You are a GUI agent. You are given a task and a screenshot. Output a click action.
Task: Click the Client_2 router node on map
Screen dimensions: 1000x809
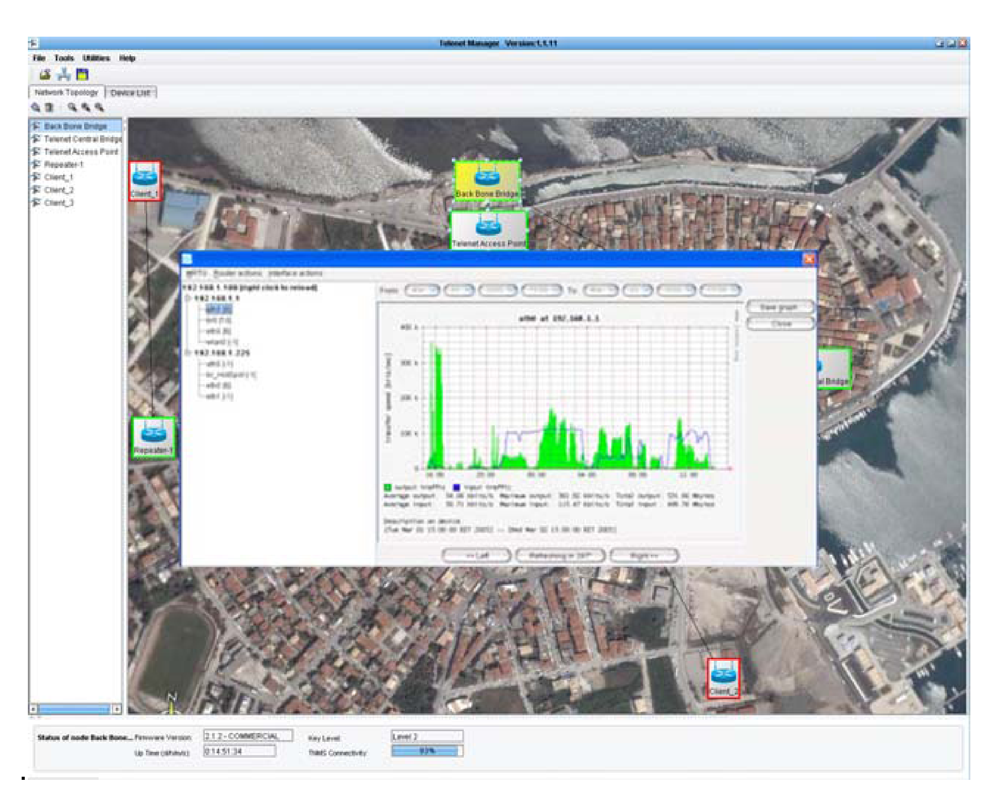[723, 677]
